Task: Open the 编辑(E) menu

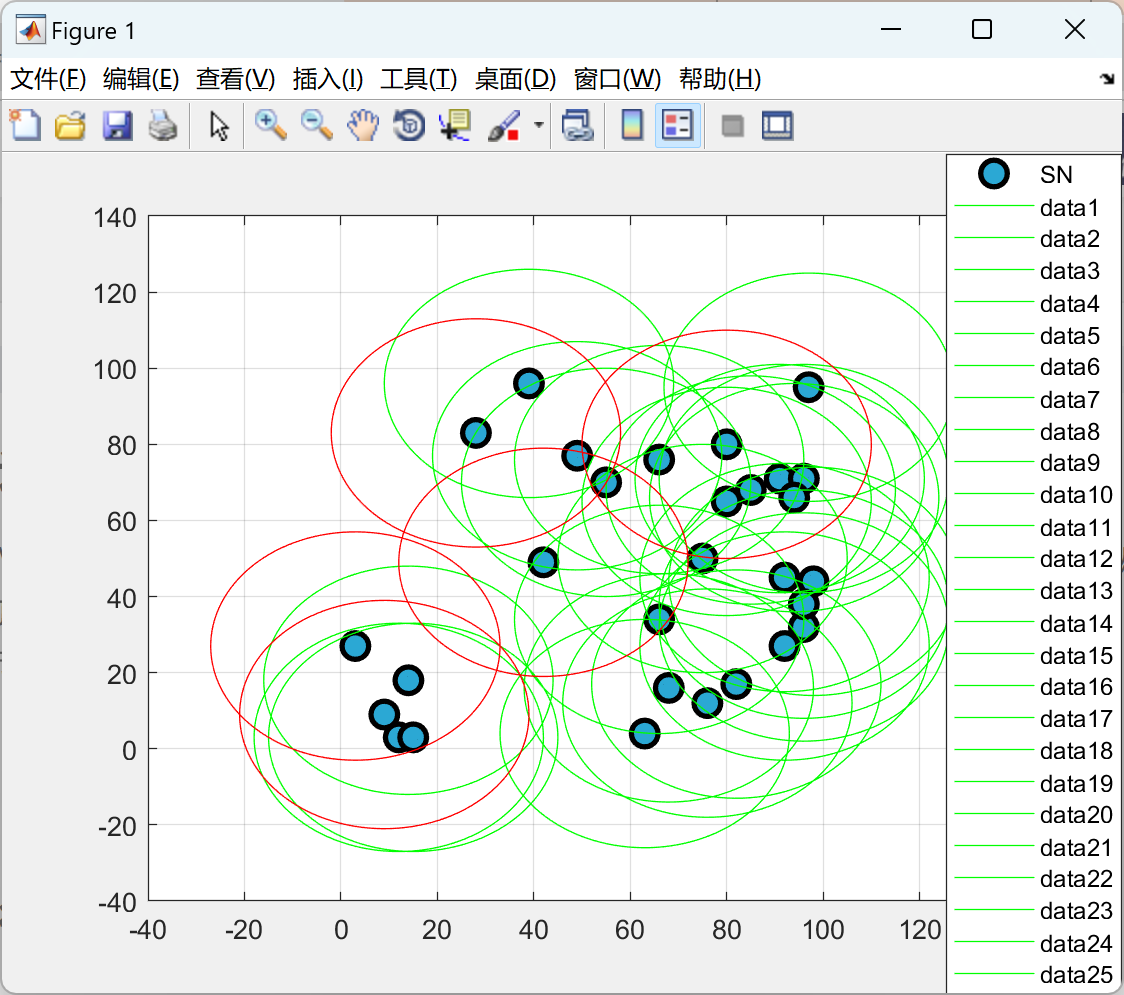Action: click(x=140, y=79)
